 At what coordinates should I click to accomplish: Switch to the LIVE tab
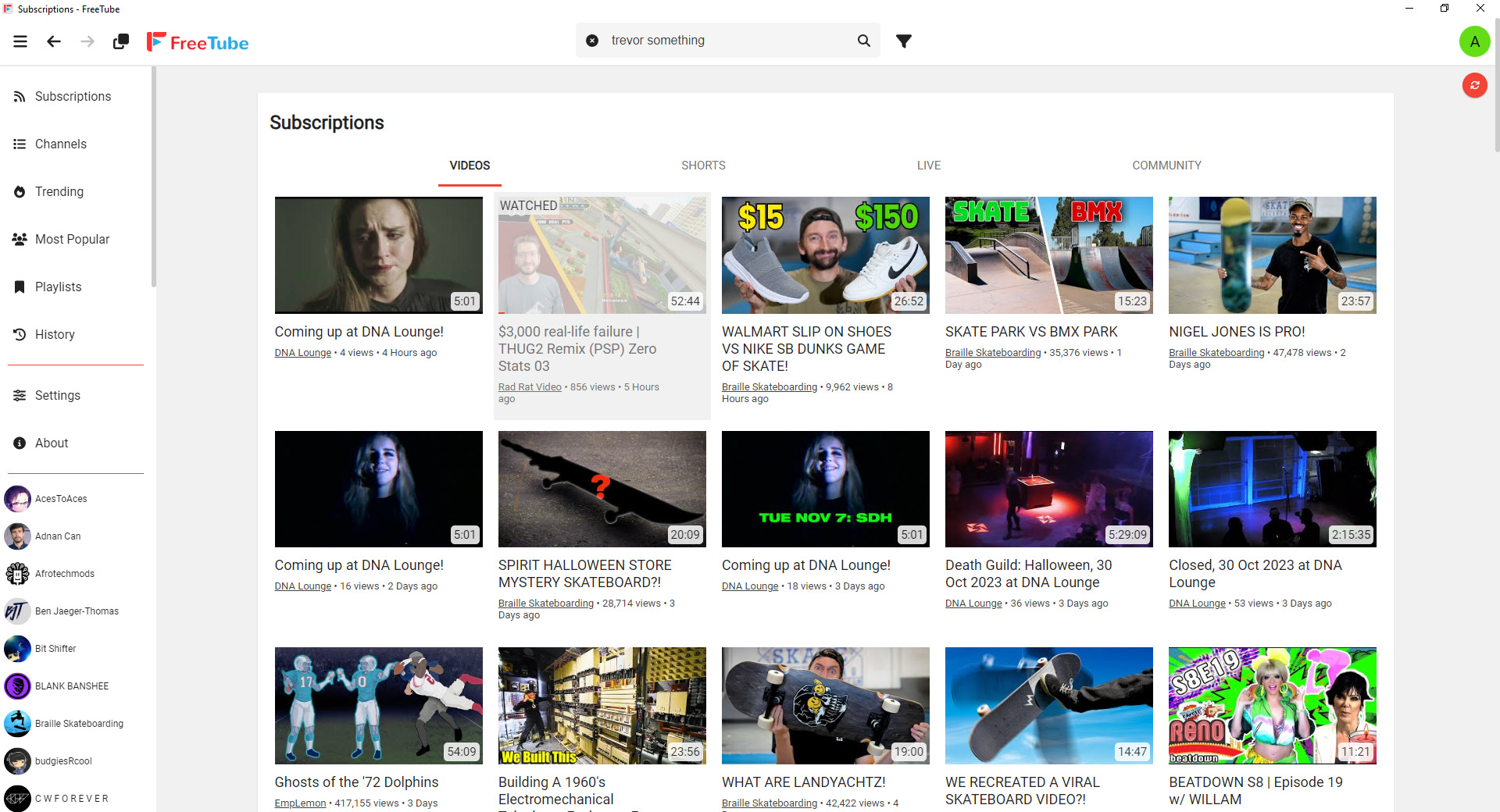click(929, 166)
